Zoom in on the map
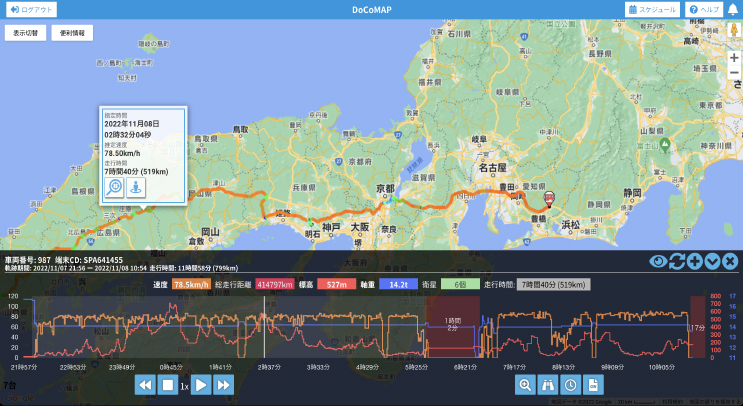This screenshot has height=406, width=743. [733, 59]
